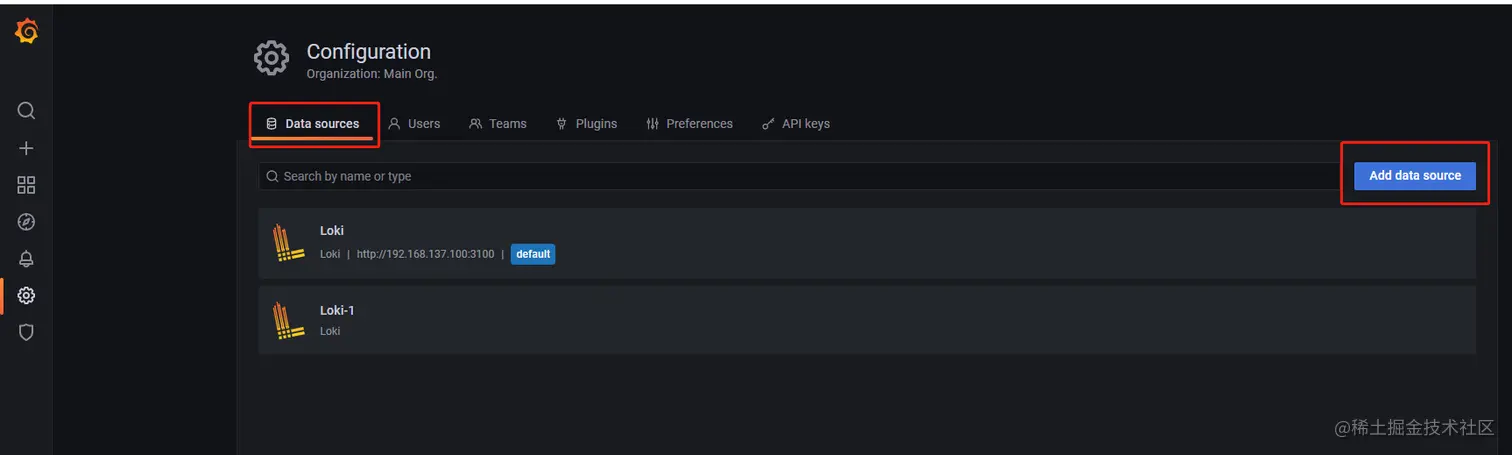This screenshot has height=455, width=1512.
Task: Open the sidebar search icon
Action: pos(27,110)
